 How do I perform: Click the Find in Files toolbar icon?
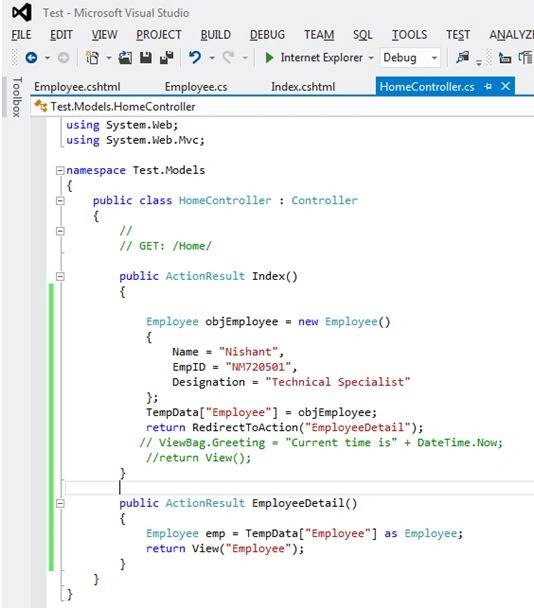(x=462, y=58)
